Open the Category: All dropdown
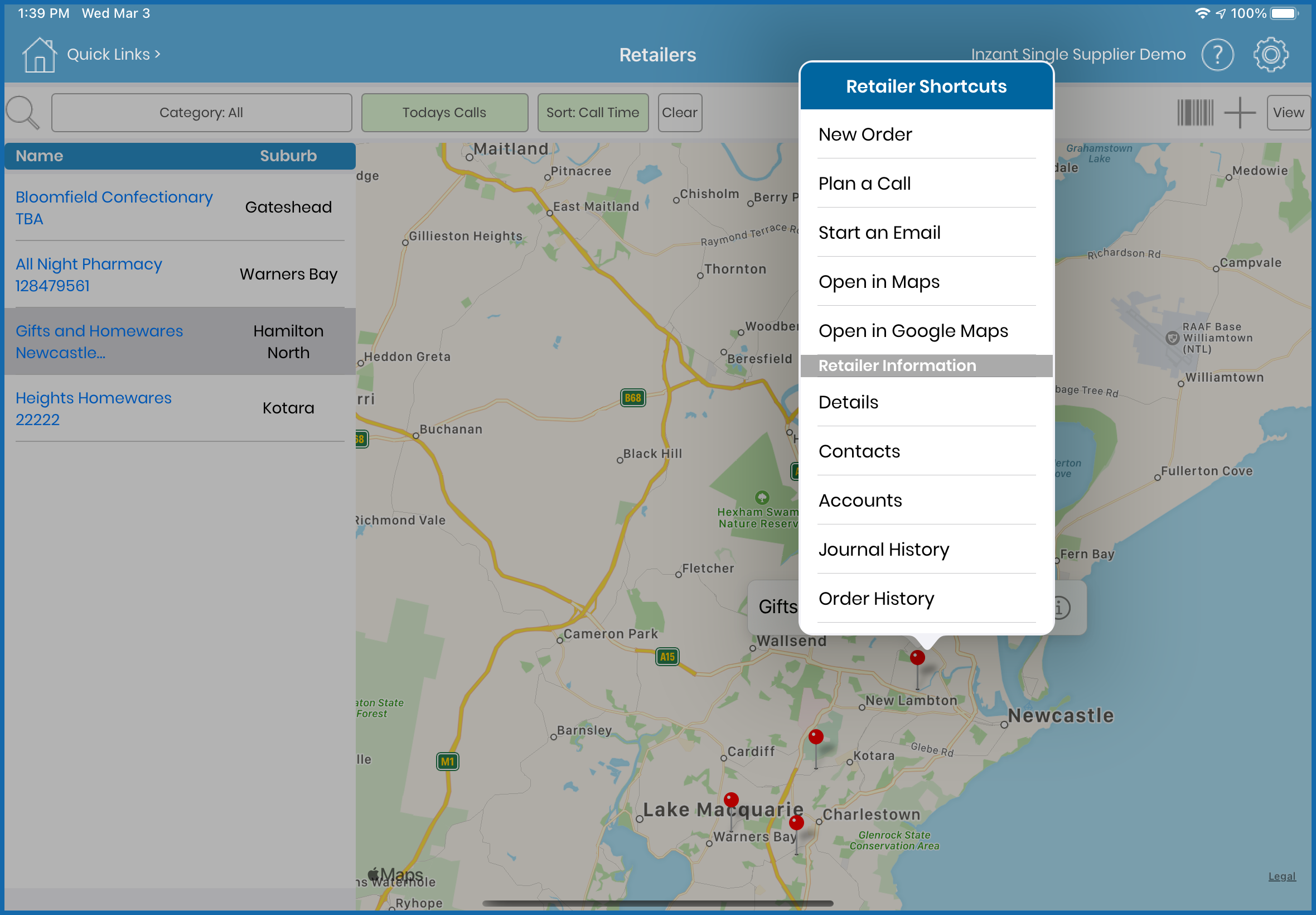 (x=201, y=112)
